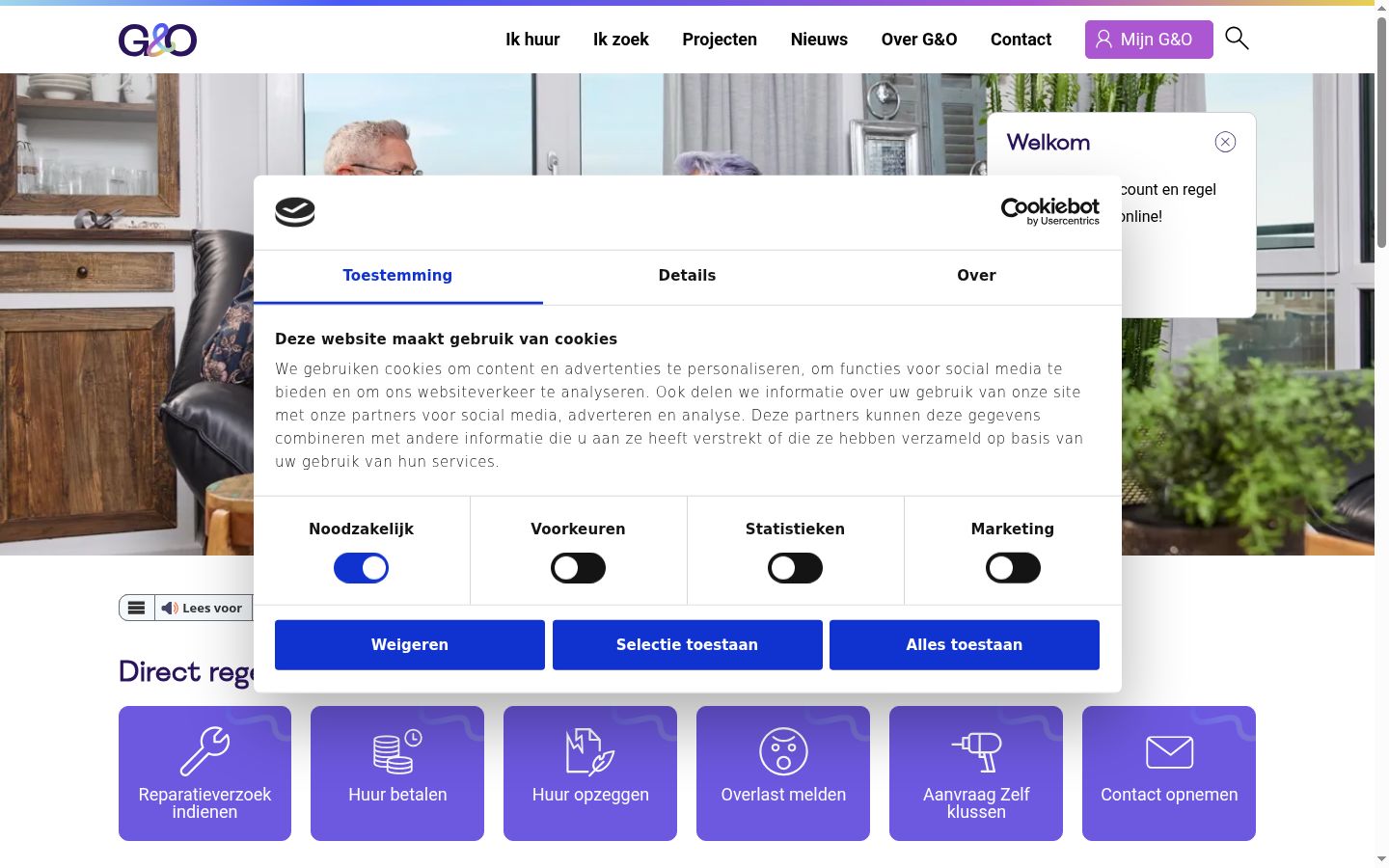
Task: Enable the Voorkeuren cookie switch
Action: pos(578,568)
